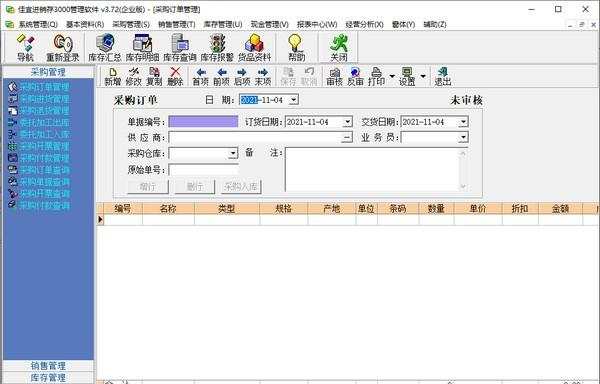This screenshot has height=384, width=600.
Task: Click the 采购管理 sidebar header
Action: (x=48, y=72)
